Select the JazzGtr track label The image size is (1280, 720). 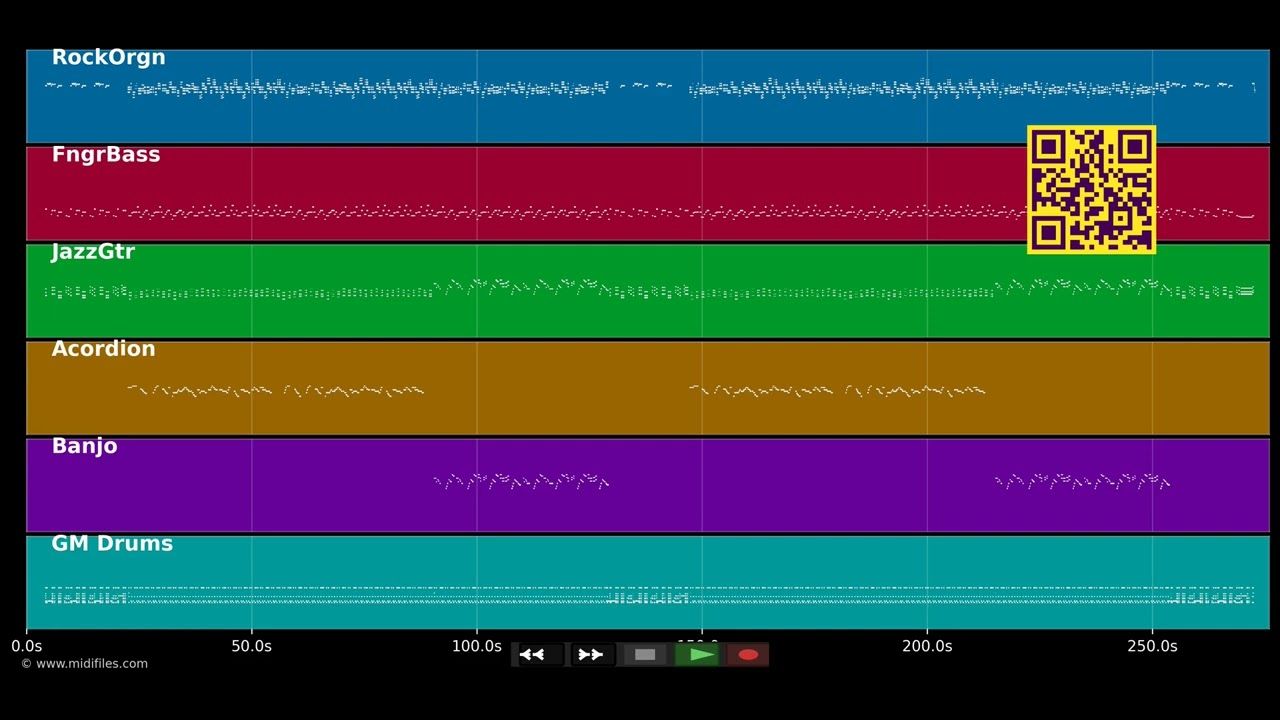[93, 252]
